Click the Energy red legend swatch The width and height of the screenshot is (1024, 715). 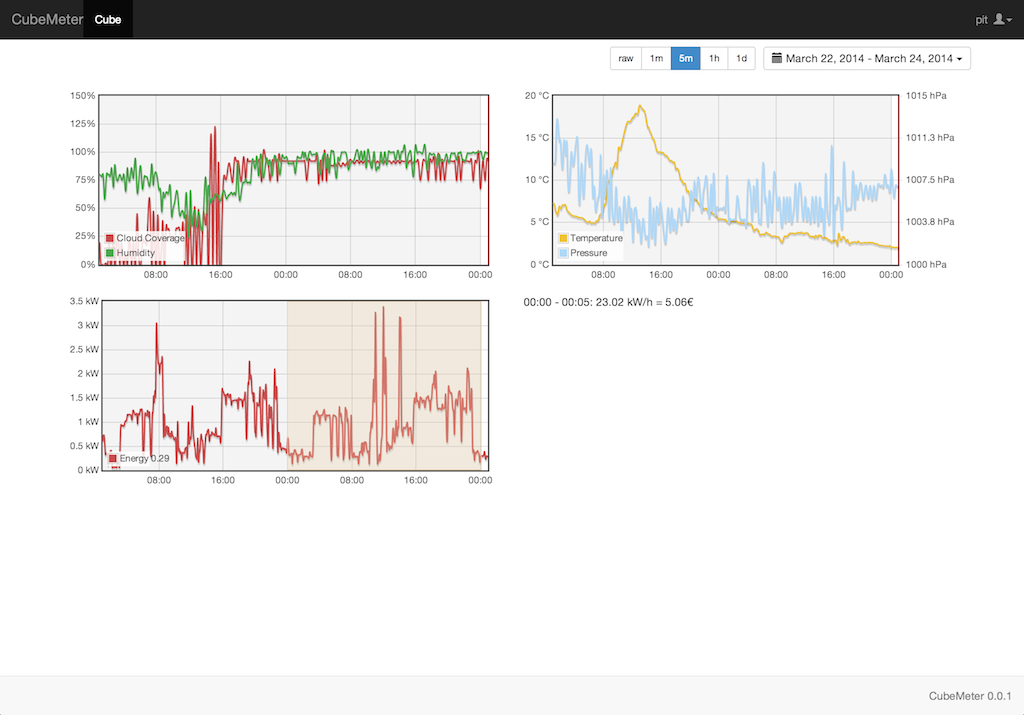click(x=112, y=458)
